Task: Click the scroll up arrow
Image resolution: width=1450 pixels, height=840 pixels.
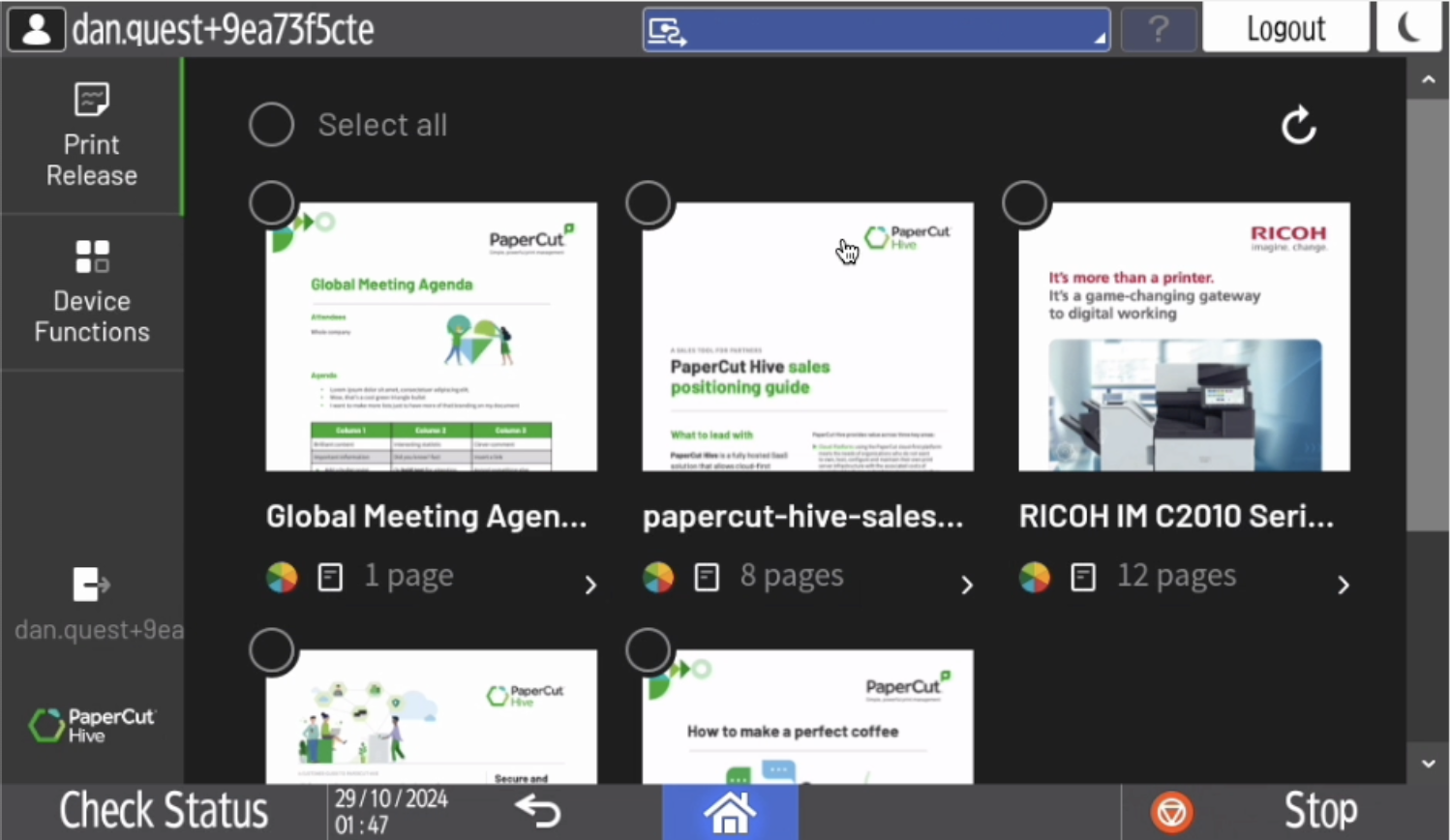Action: (x=1428, y=79)
